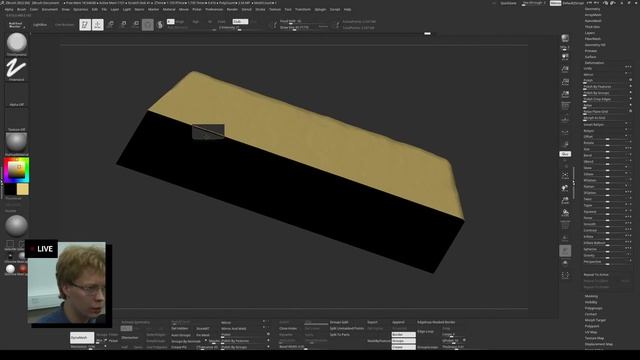Click the Zoom canvas icon

(x=565, y=69)
